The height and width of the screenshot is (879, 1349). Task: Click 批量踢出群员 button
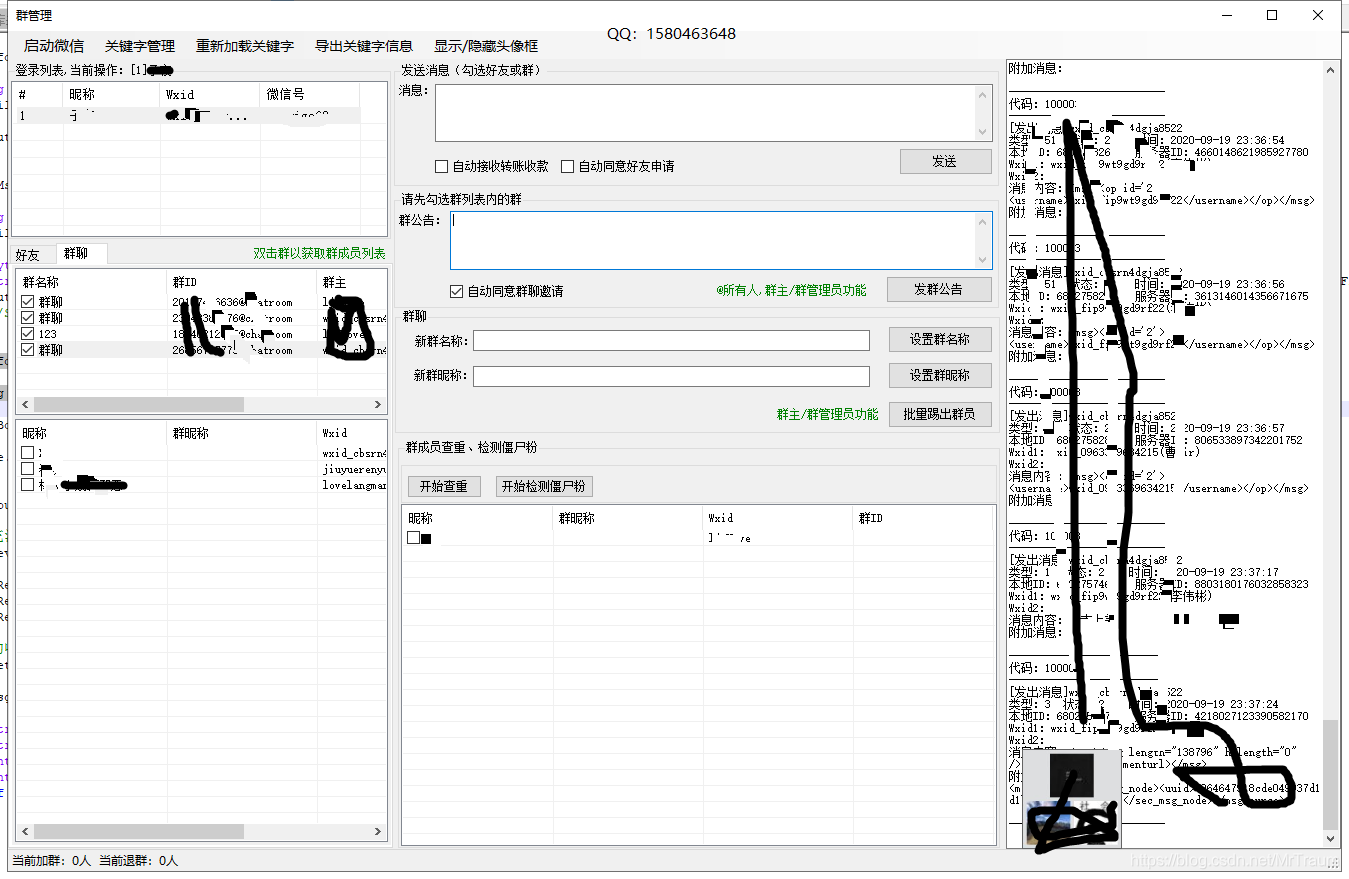[x=940, y=413]
